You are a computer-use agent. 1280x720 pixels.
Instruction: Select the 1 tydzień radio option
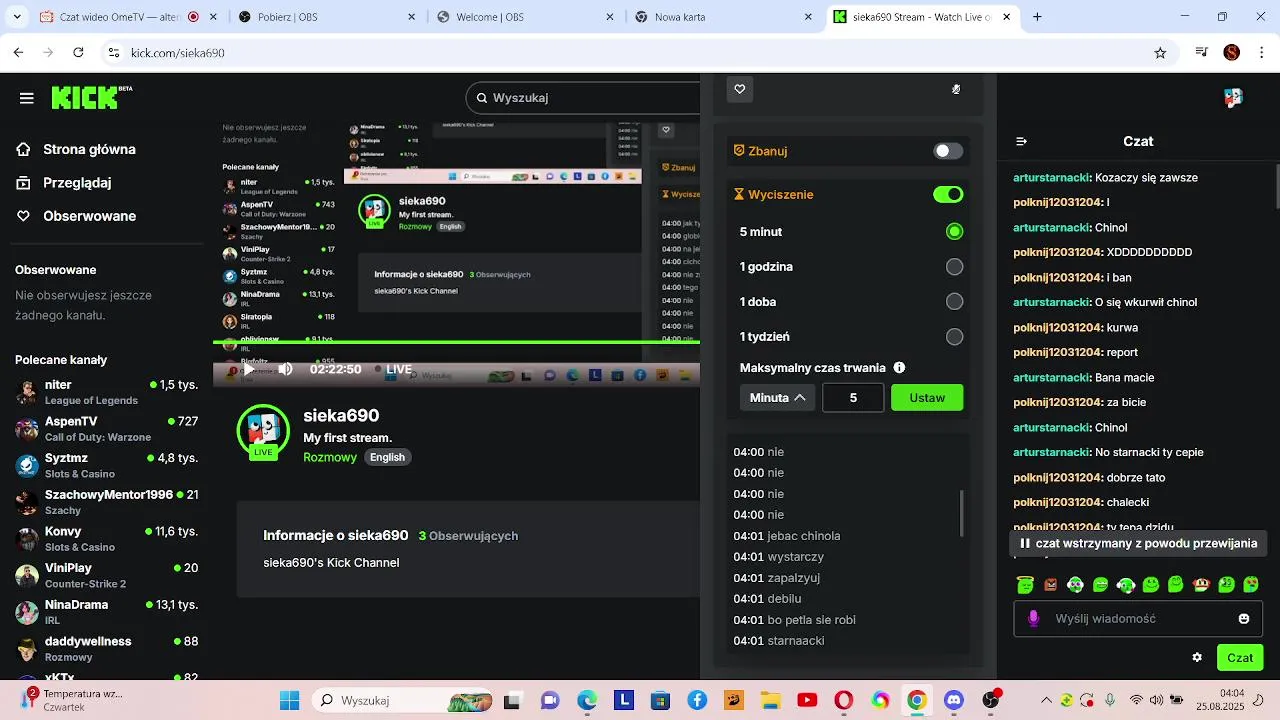954,337
